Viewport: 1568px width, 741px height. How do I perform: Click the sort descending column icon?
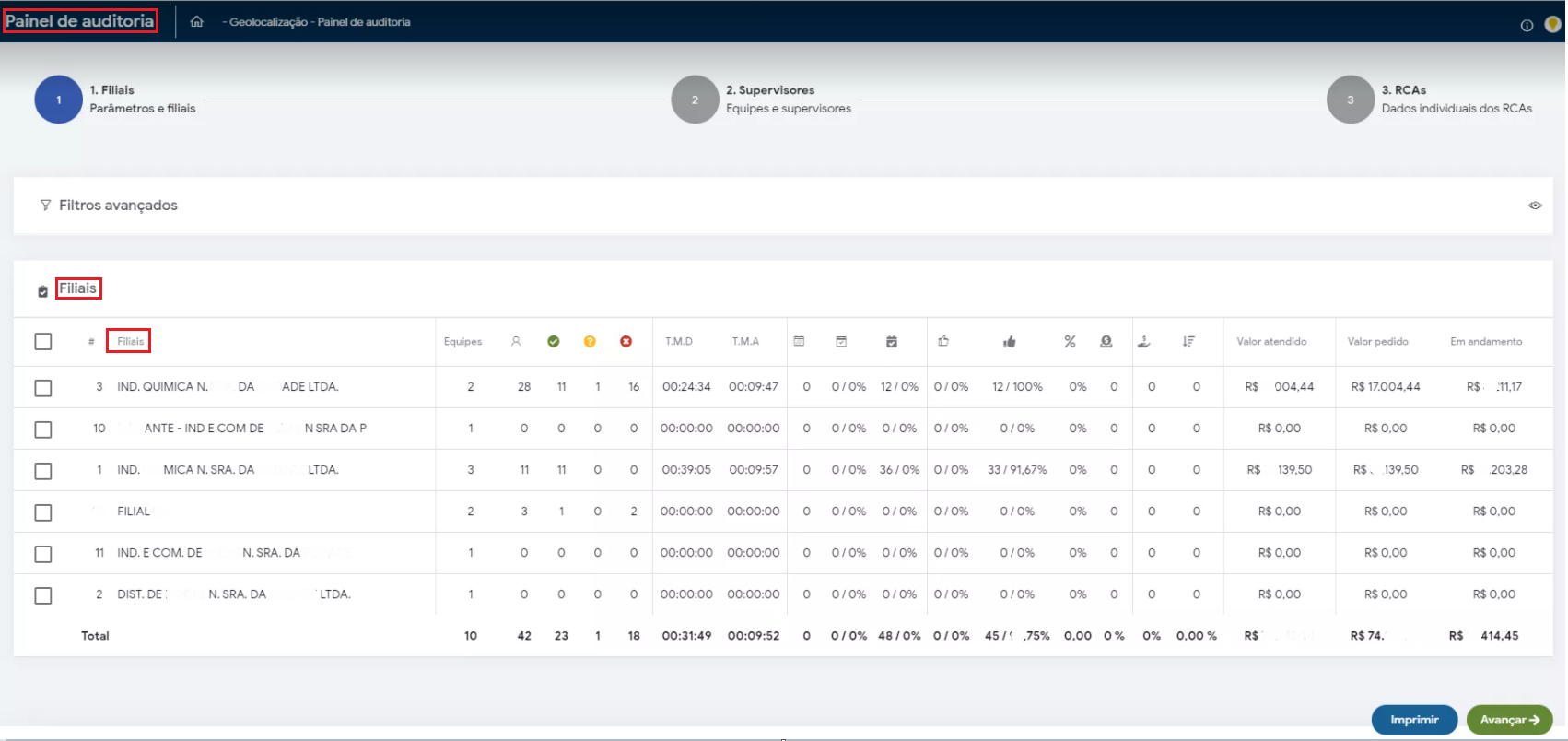click(x=1188, y=342)
